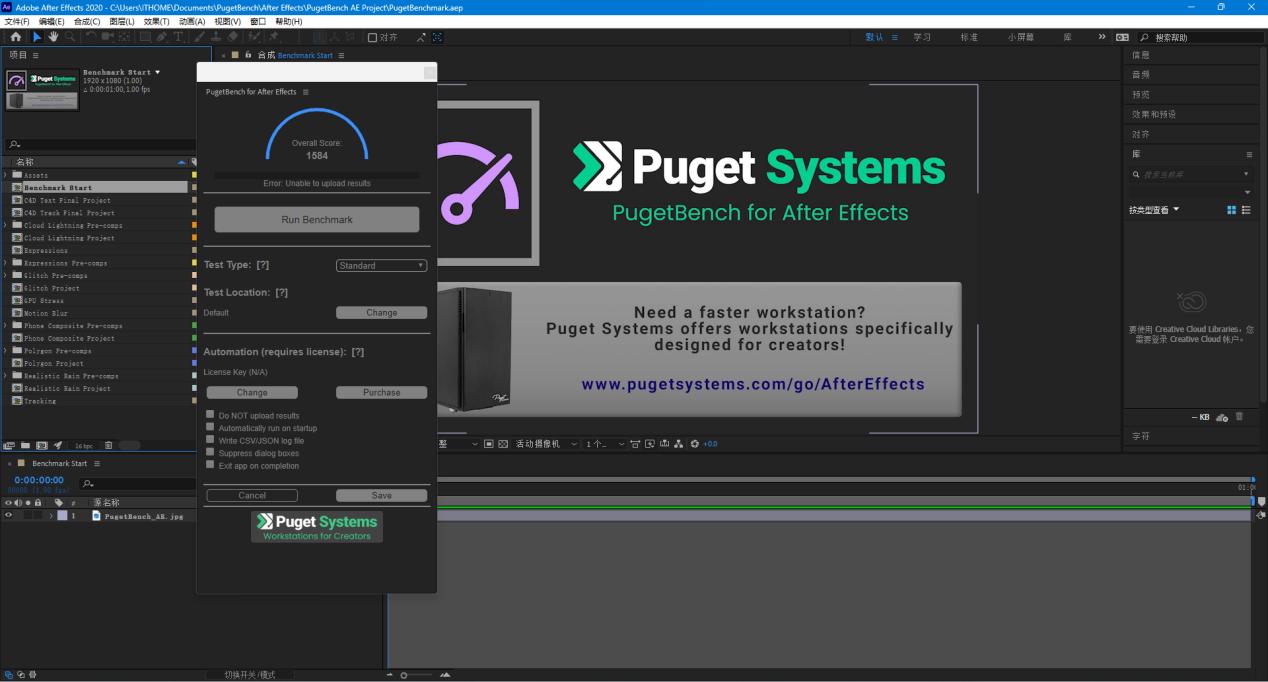Open the 编辑 menu
This screenshot has width=1268, height=682.
[x=52, y=21]
